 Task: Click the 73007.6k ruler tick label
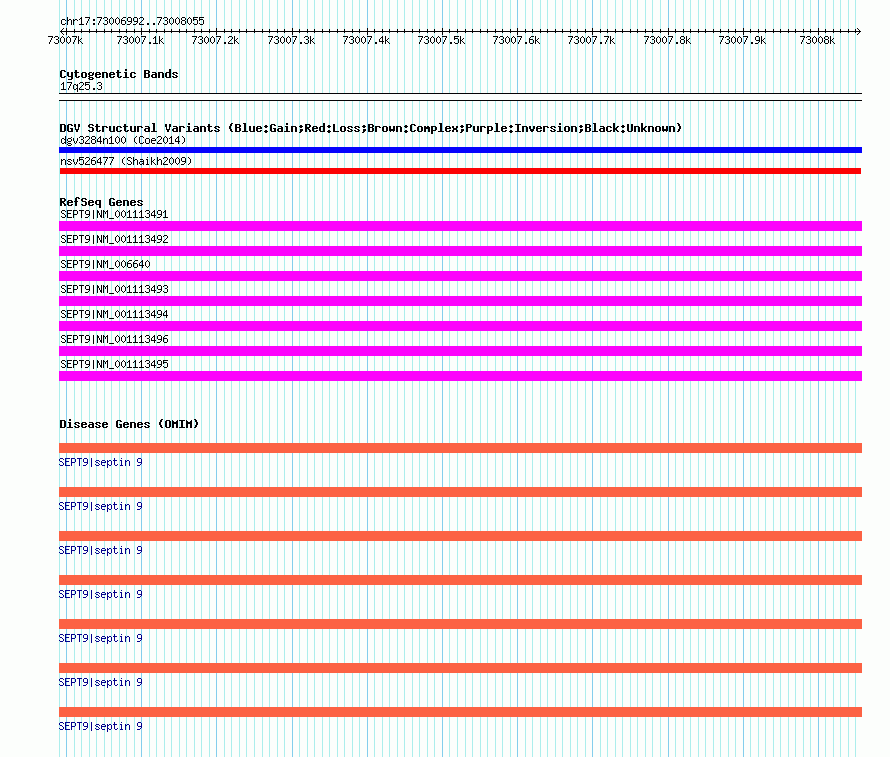[x=516, y=40]
